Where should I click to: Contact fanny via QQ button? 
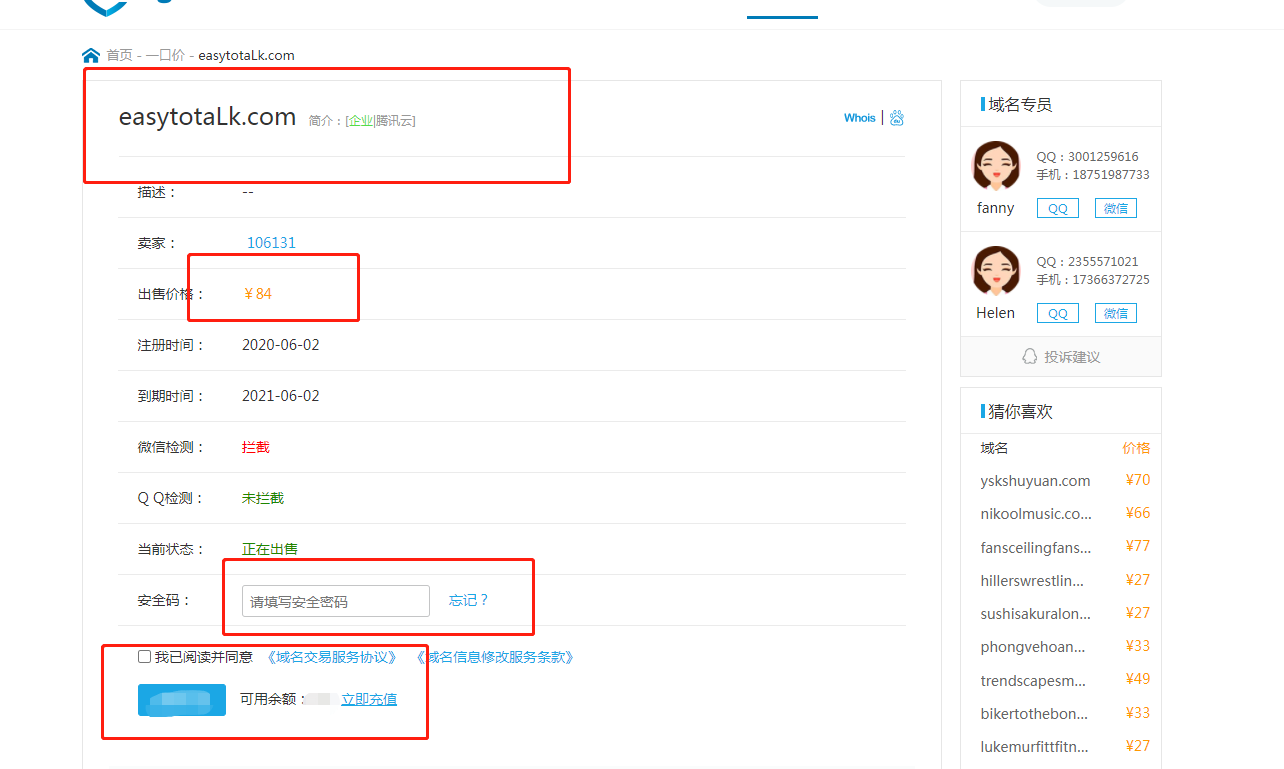pyautogui.click(x=1057, y=208)
